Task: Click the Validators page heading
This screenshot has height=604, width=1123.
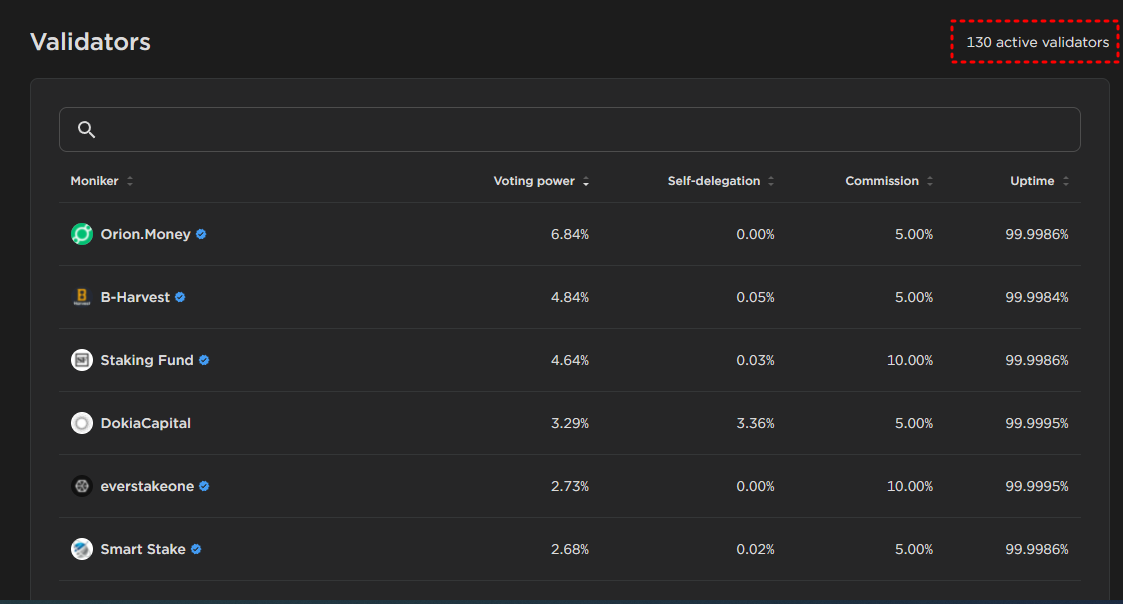Action: pos(90,42)
